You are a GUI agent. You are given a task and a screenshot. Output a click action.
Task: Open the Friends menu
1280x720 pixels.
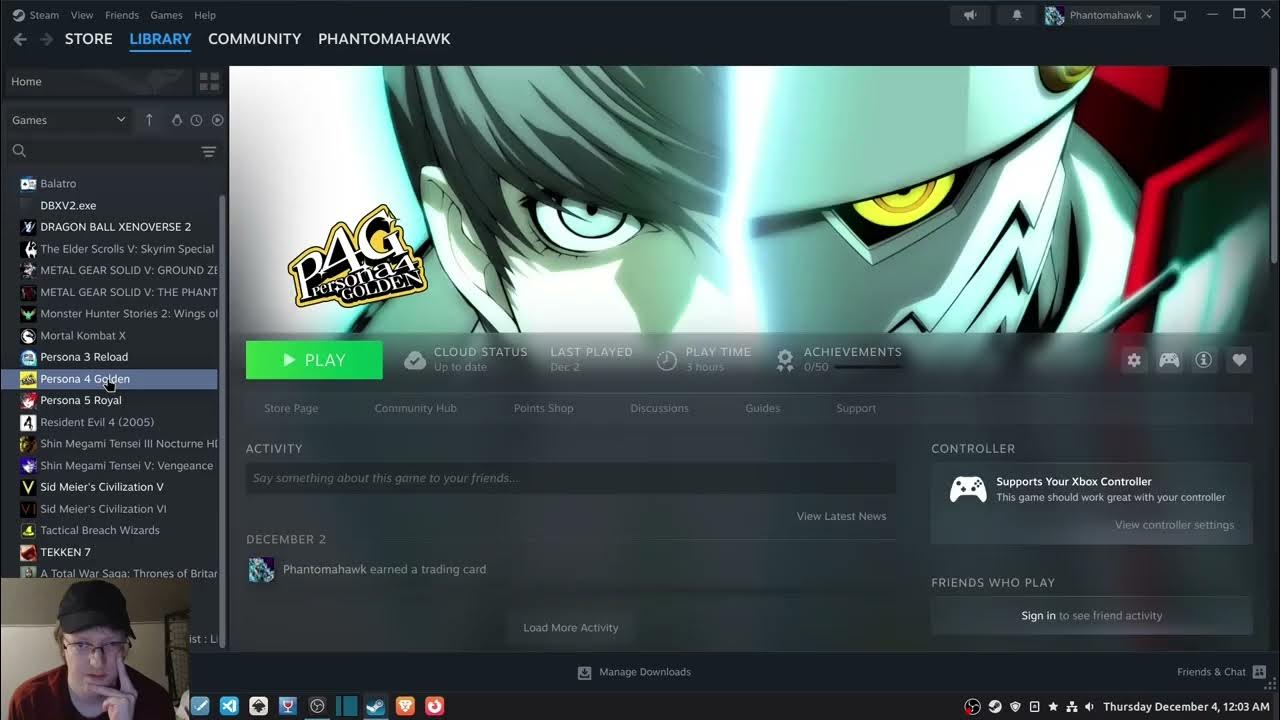pos(122,15)
